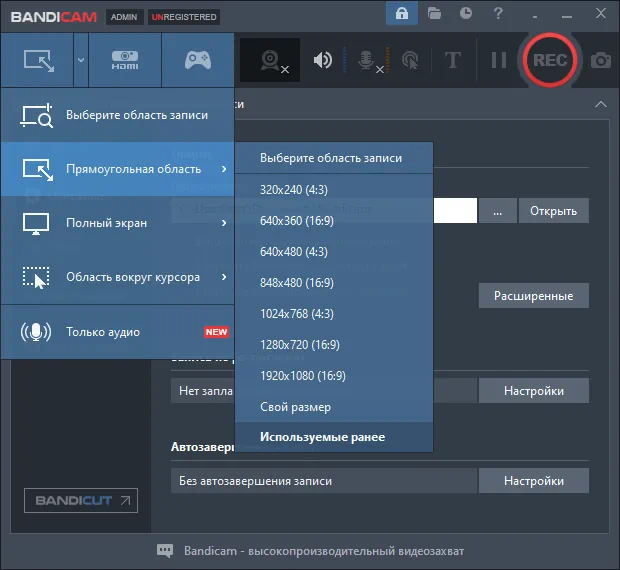Switch to HDMI device recording mode
This screenshot has width=620, height=570.
point(125,60)
